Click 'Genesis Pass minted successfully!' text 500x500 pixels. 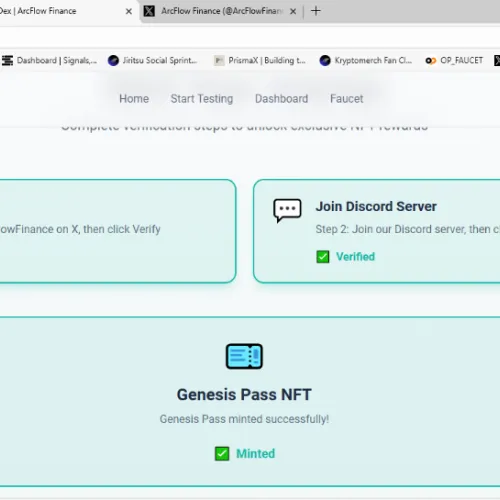244,419
